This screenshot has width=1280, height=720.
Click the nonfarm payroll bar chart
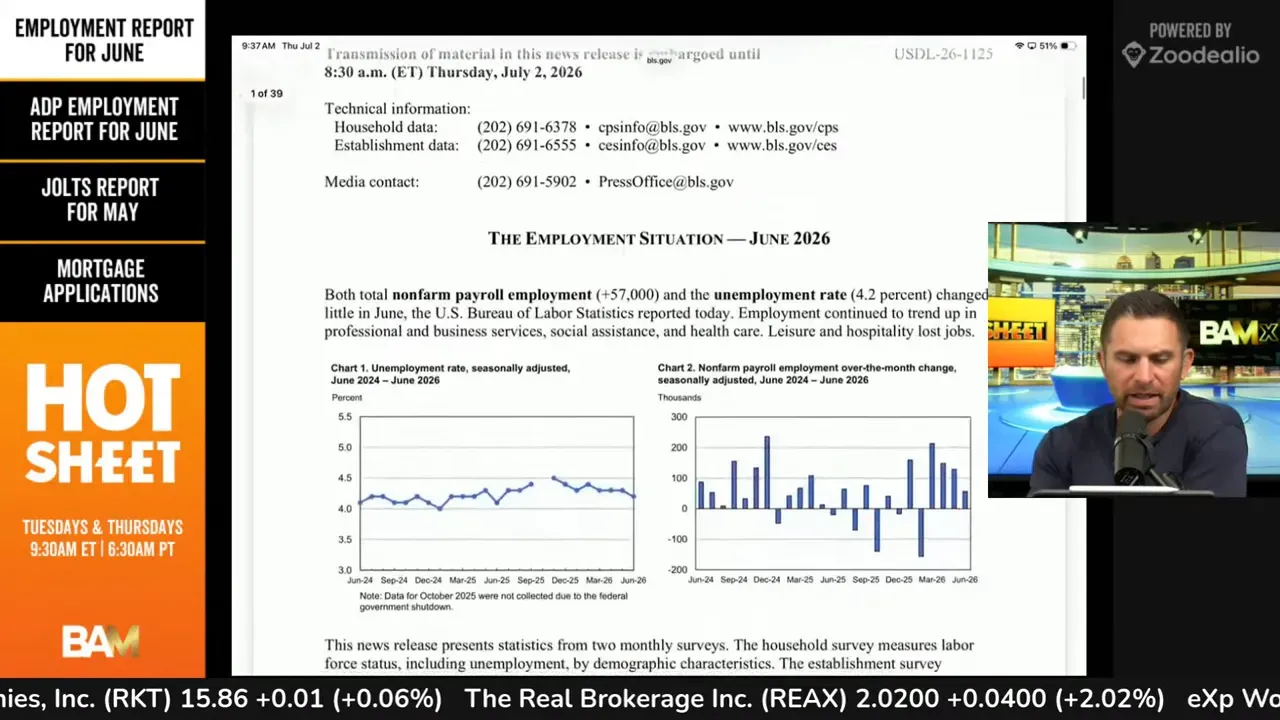832,493
